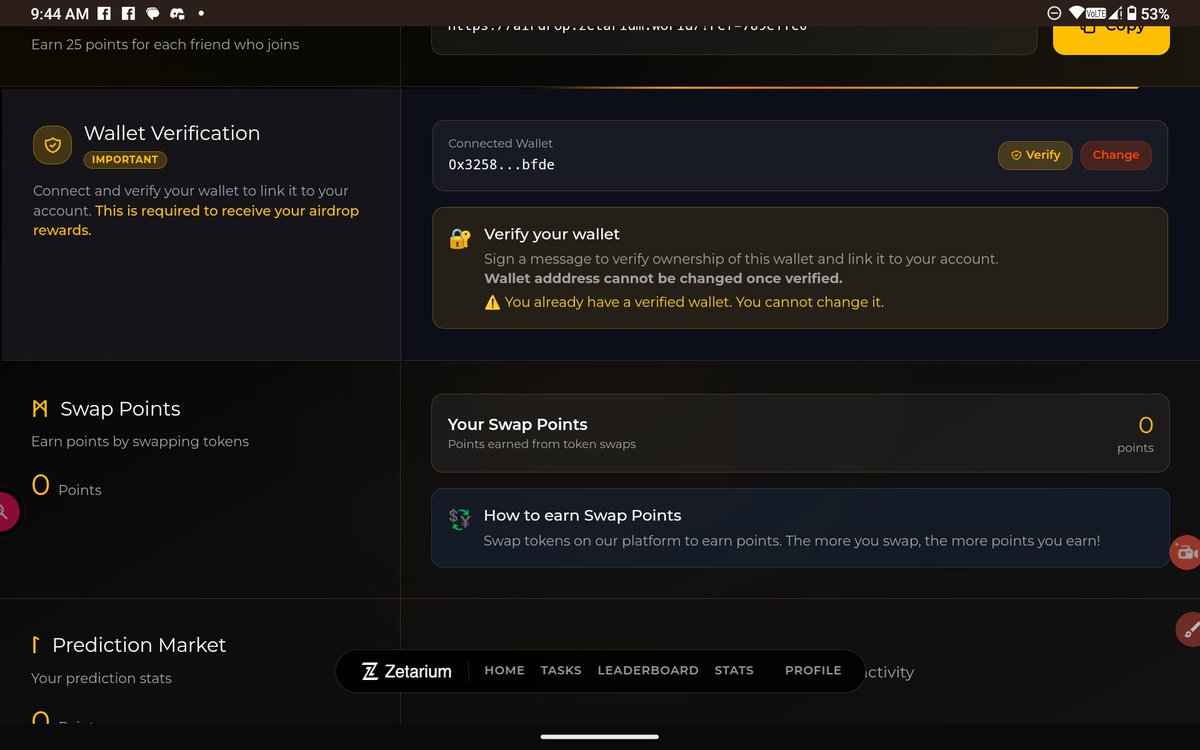Image resolution: width=1200 pixels, height=750 pixels.
Task: Verify the connected wallet
Action: pyautogui.click(x=1035, y=155)
